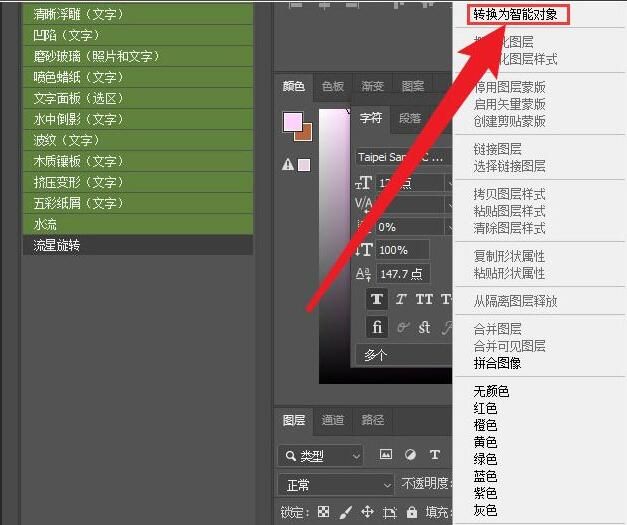The height and width of the screenshot is (525, 627).
Task: Open the 类型 layer filter dropdown
Action: (321, 455)
